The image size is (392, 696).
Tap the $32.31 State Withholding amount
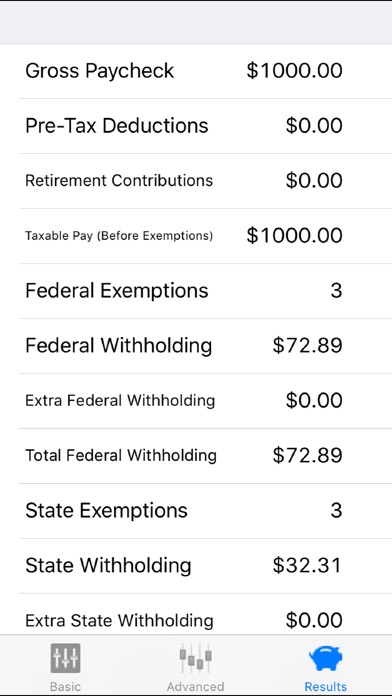307,566
